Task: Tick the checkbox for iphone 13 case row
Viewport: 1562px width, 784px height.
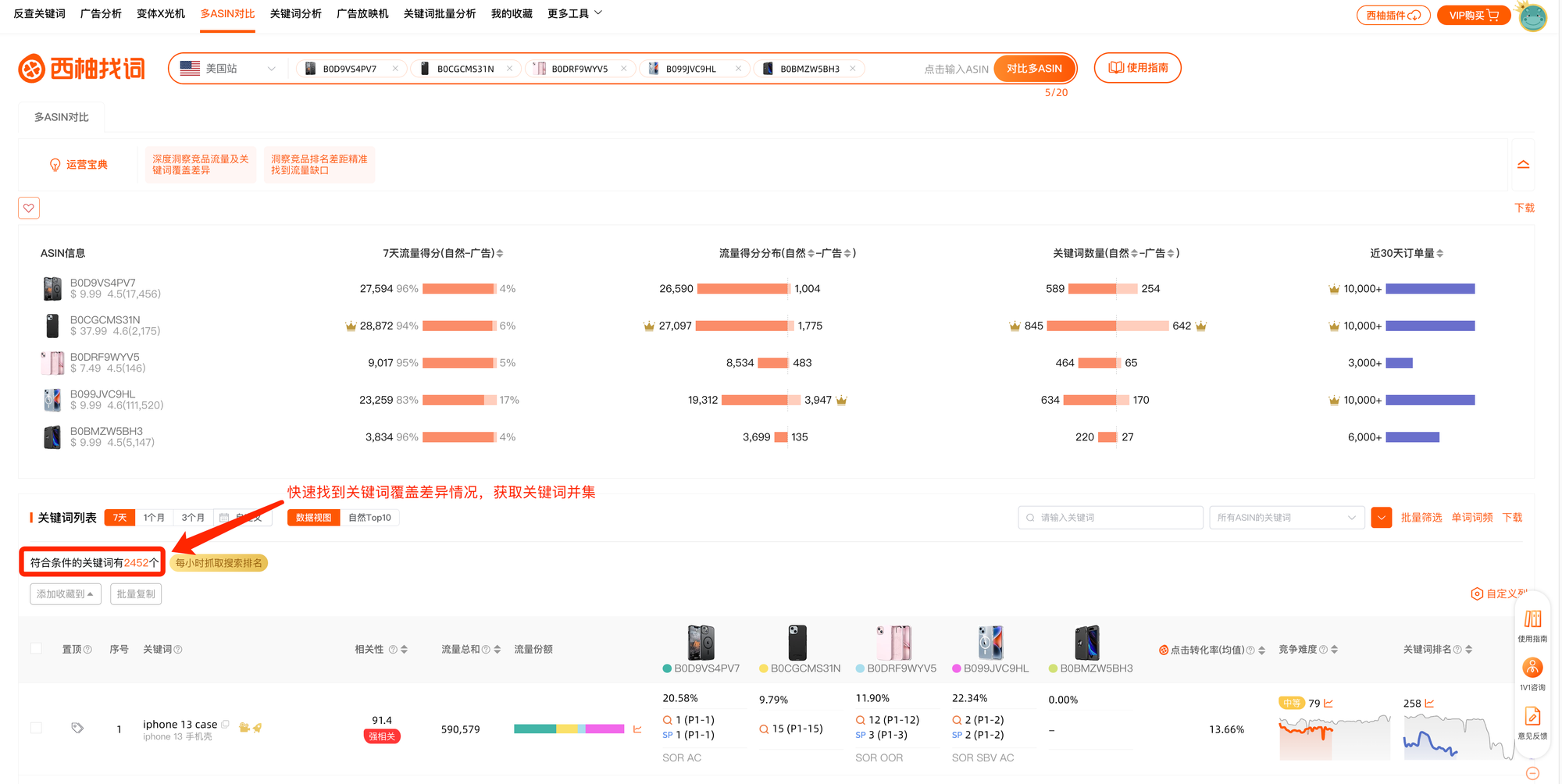Action: coord(36,728)
